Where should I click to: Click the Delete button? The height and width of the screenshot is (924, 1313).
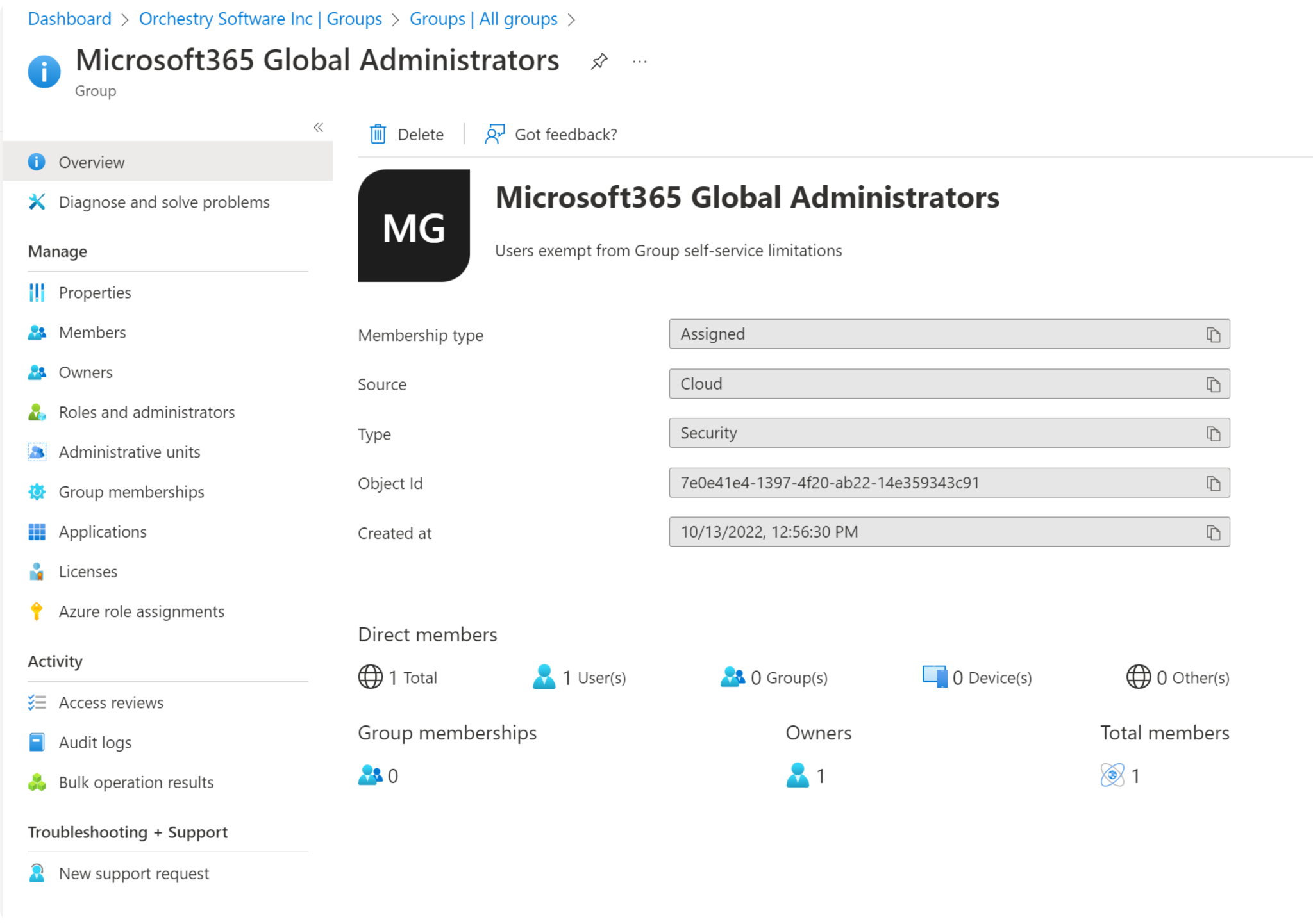(406, 134)
